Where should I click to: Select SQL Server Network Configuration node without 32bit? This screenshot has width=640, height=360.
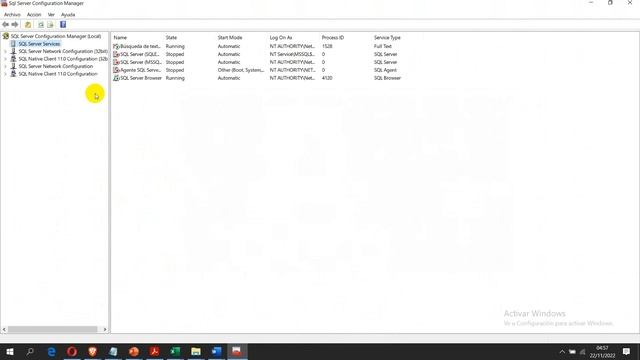click(x=56, y=66)
